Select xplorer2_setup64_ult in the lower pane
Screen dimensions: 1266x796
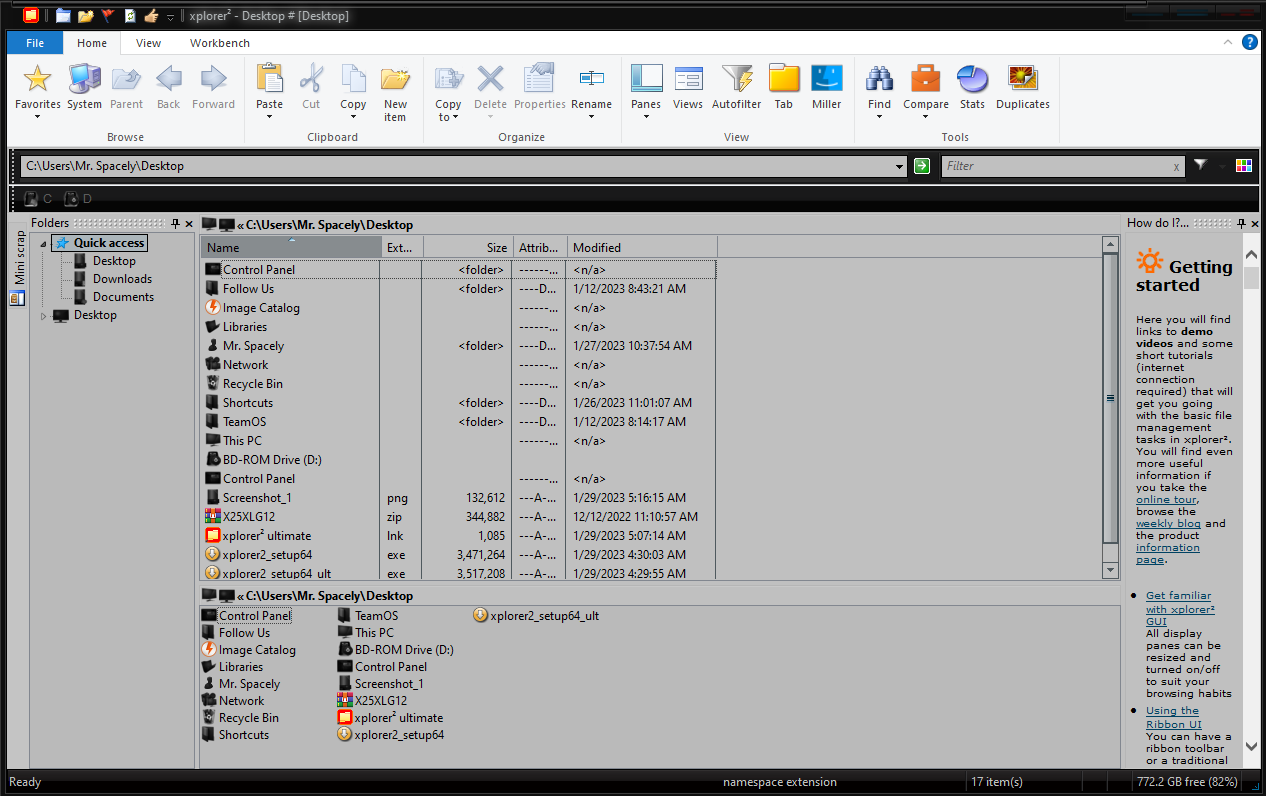(x=536, y=616)
